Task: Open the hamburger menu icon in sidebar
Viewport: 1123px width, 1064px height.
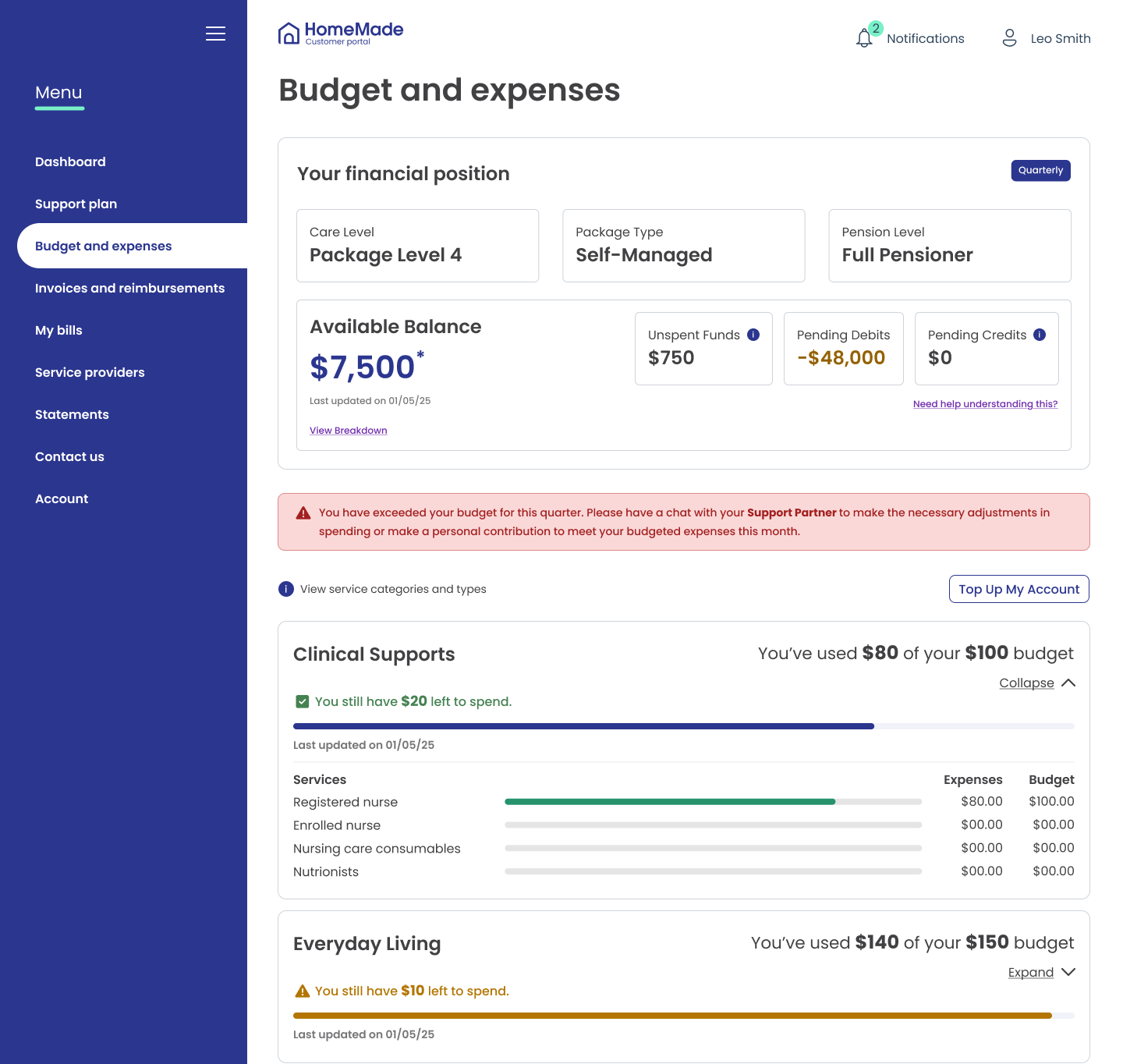Action: tap(215, 34)
